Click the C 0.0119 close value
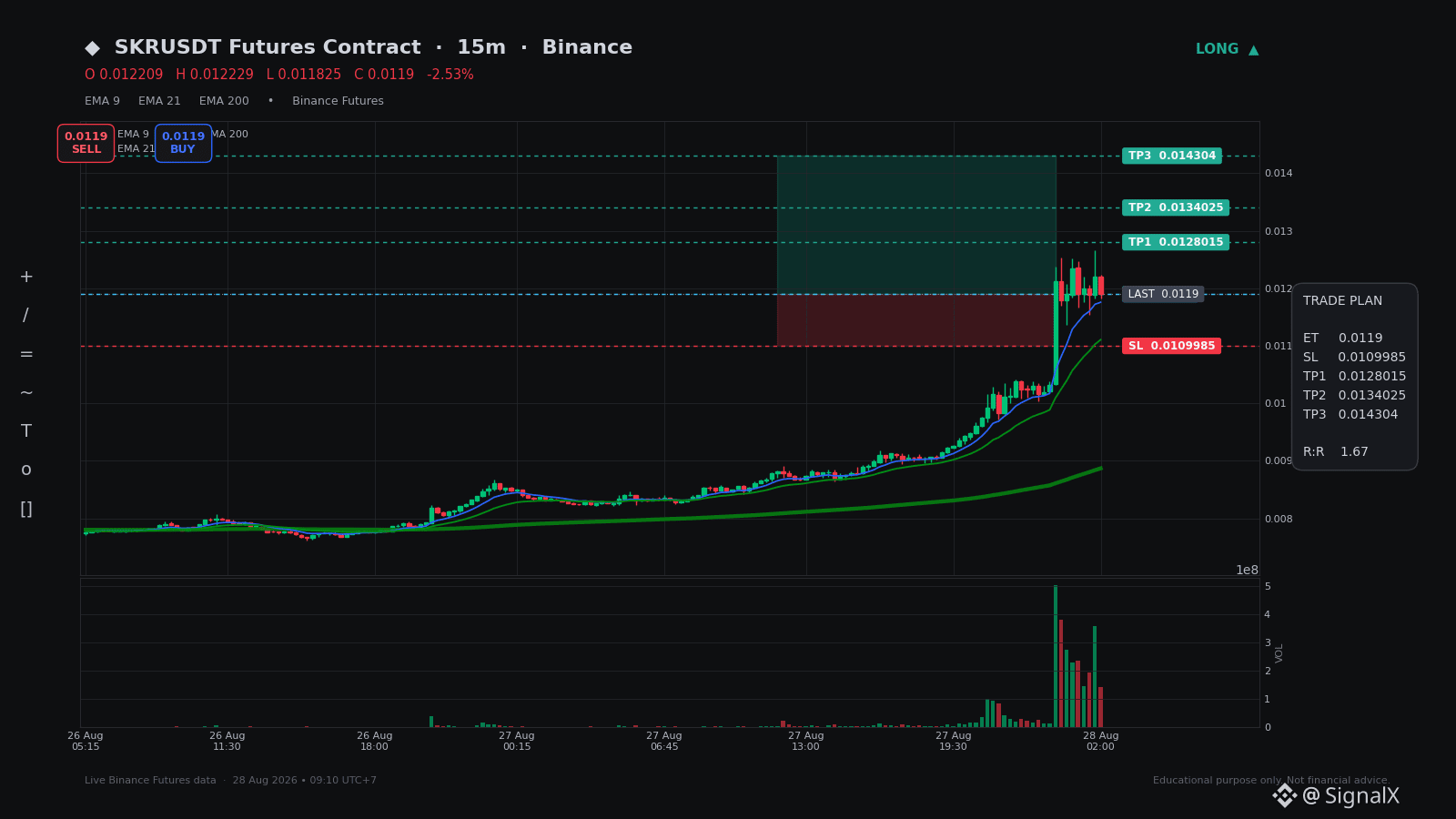This screenshot has width=1456, height=819. pos(384,75)
